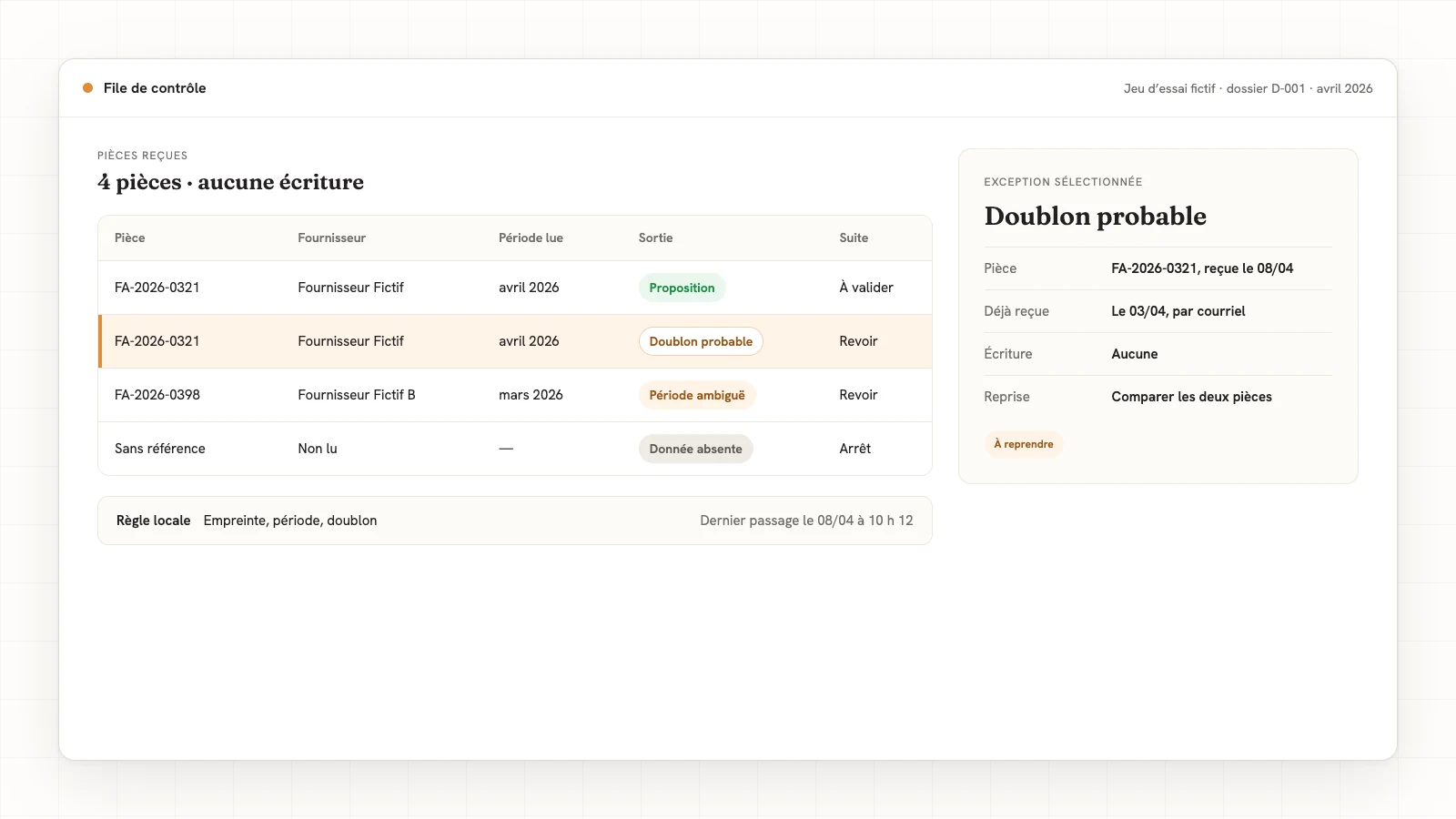Select the "Non lu" supplier cell
The image size is (1456, 819).
(x=318, y=449)
